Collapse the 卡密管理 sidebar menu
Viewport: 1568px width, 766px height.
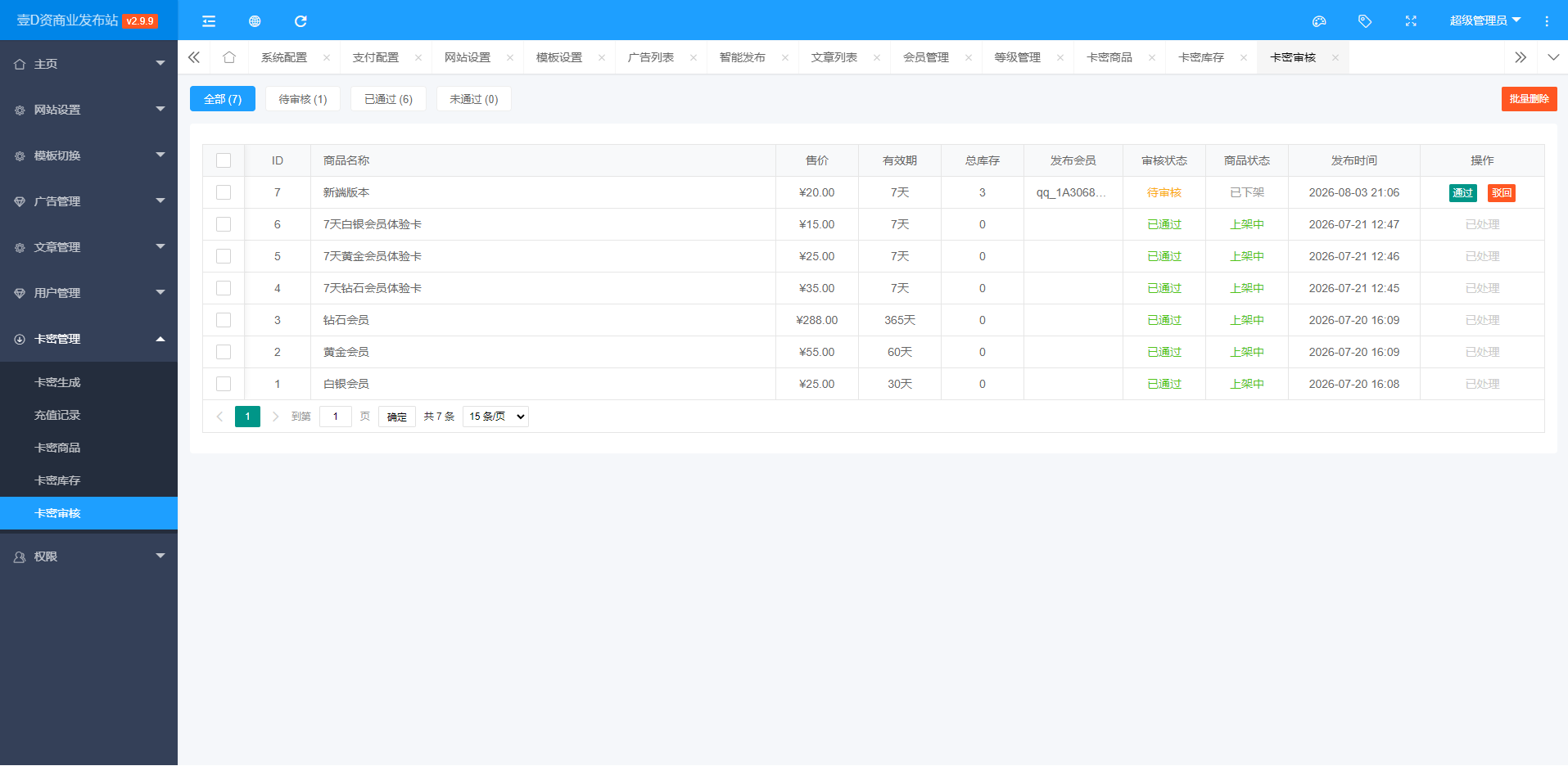(88, 339)
